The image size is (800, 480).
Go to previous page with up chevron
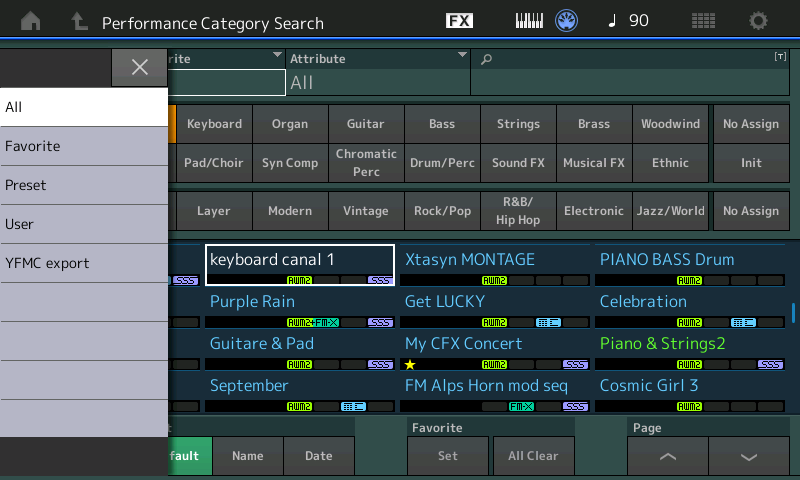click(x=668, y=456)
